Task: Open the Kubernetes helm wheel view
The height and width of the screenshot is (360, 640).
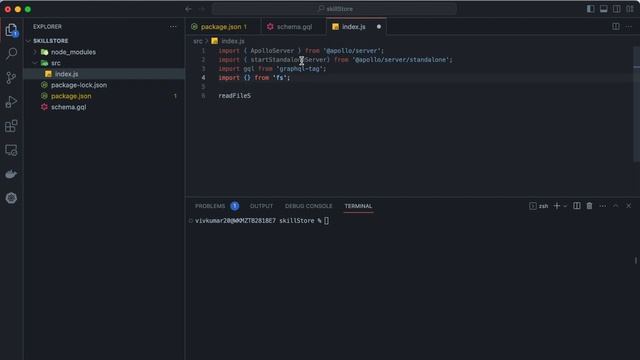Action: coord(11,198)
